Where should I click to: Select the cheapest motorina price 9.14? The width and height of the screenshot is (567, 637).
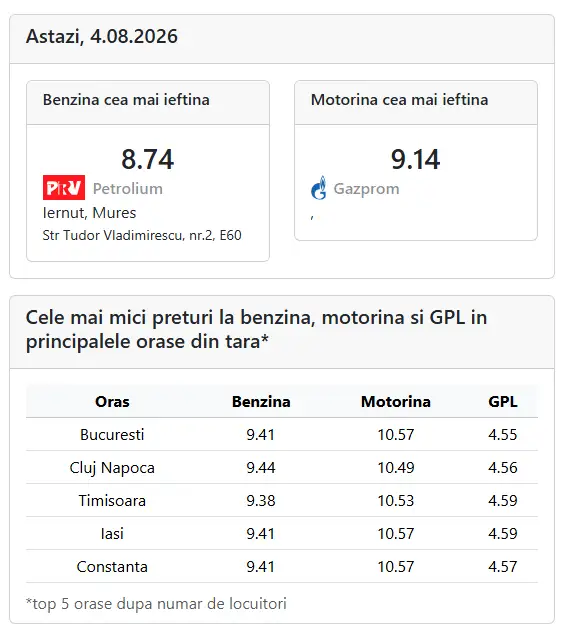coord(416,159)
